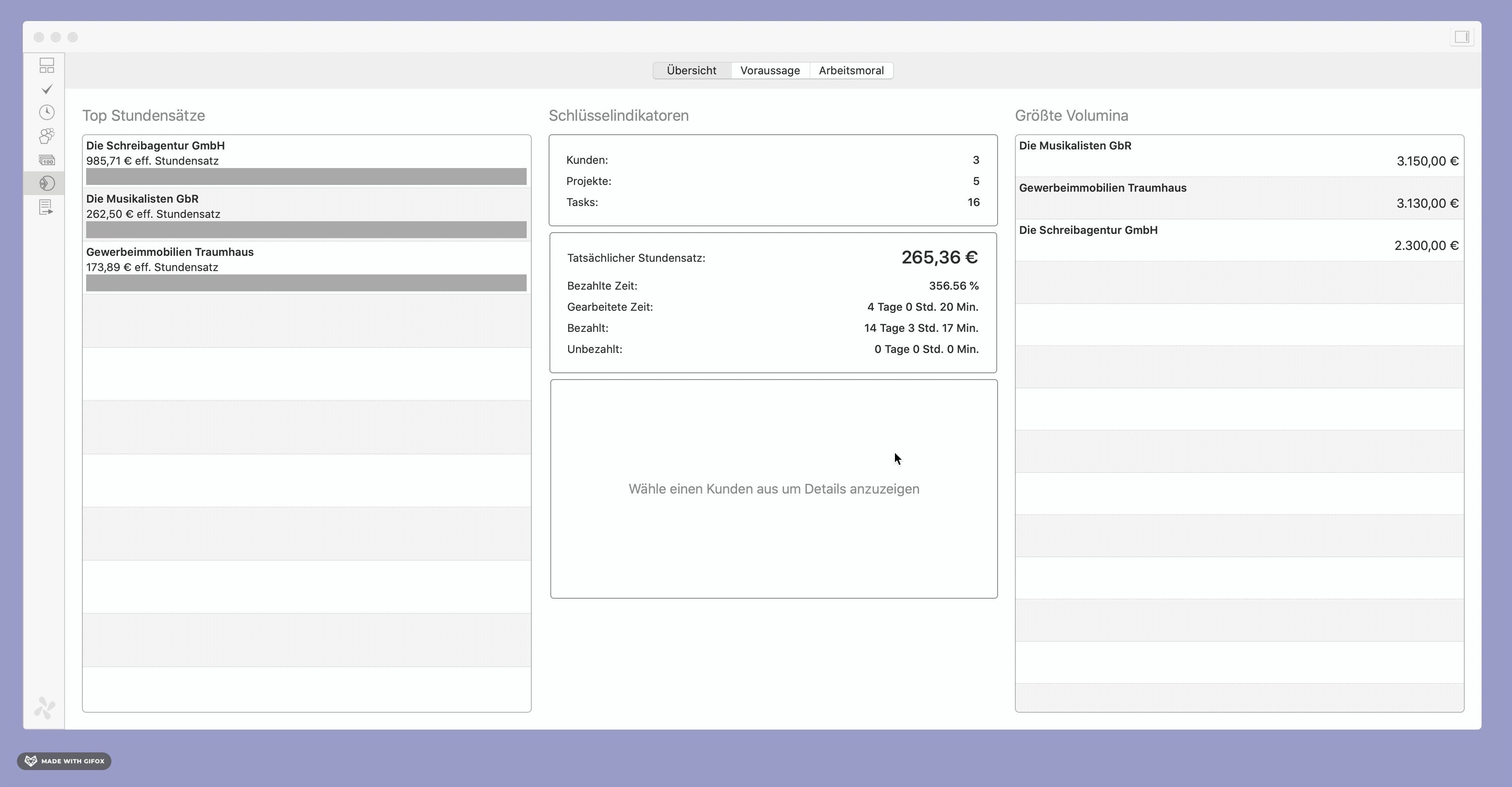Screen dimensions: 1512x787
Task: Click the 173,89 € eff. Stundensatz text
Action: (x=152, y=268)
